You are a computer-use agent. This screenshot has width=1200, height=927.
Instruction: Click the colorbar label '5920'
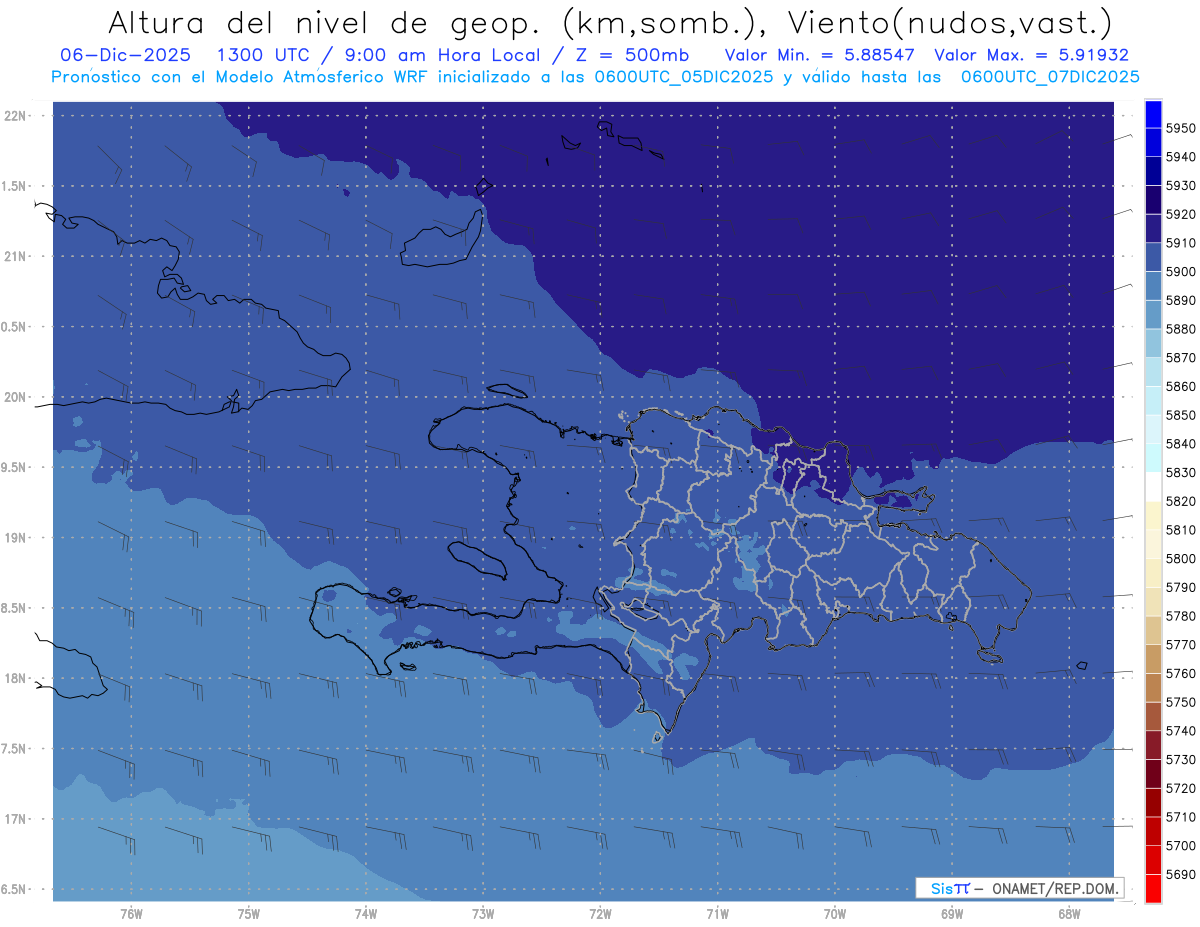[x=1180, y=214]
